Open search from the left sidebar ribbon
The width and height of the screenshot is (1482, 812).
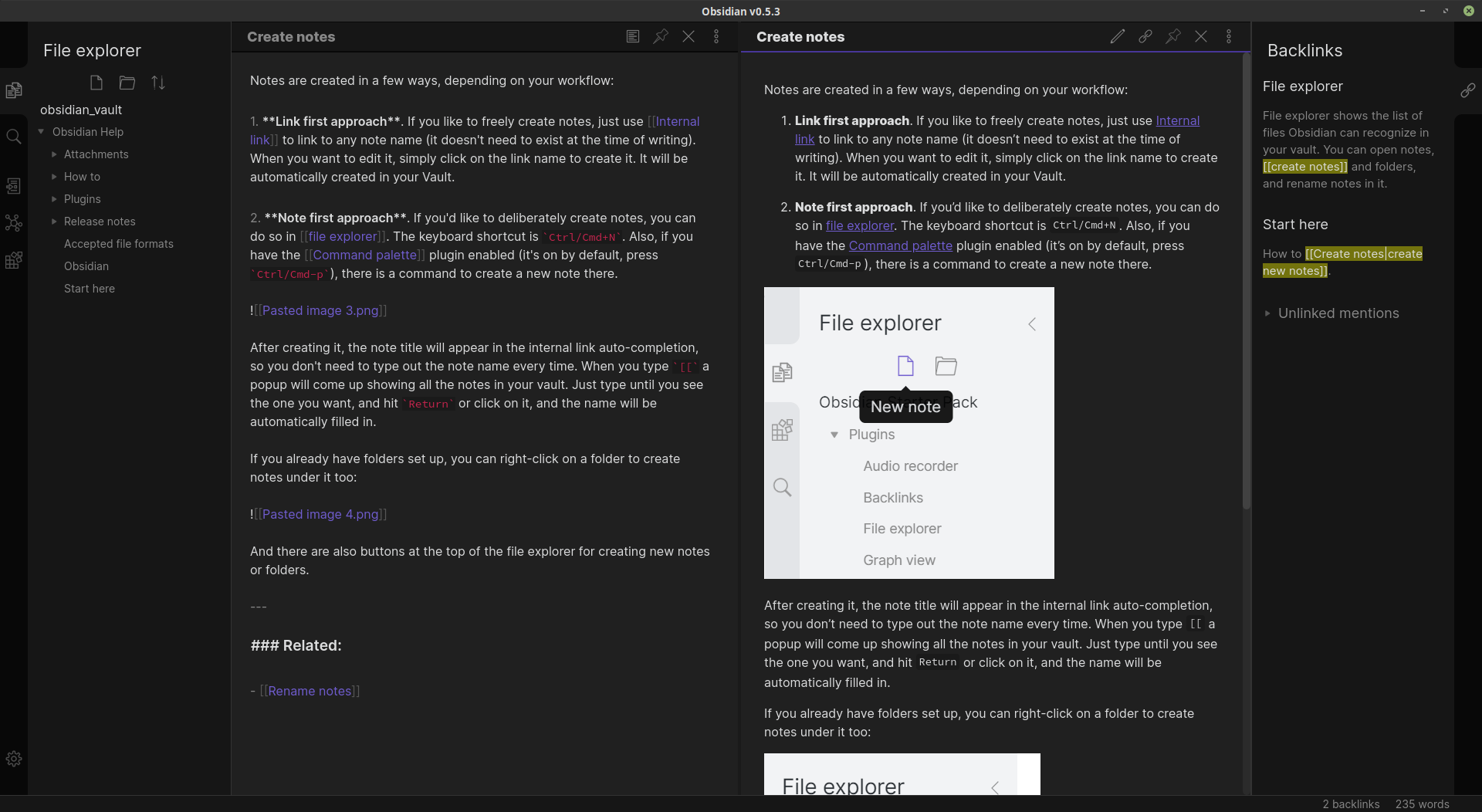(x=14, y=137)
